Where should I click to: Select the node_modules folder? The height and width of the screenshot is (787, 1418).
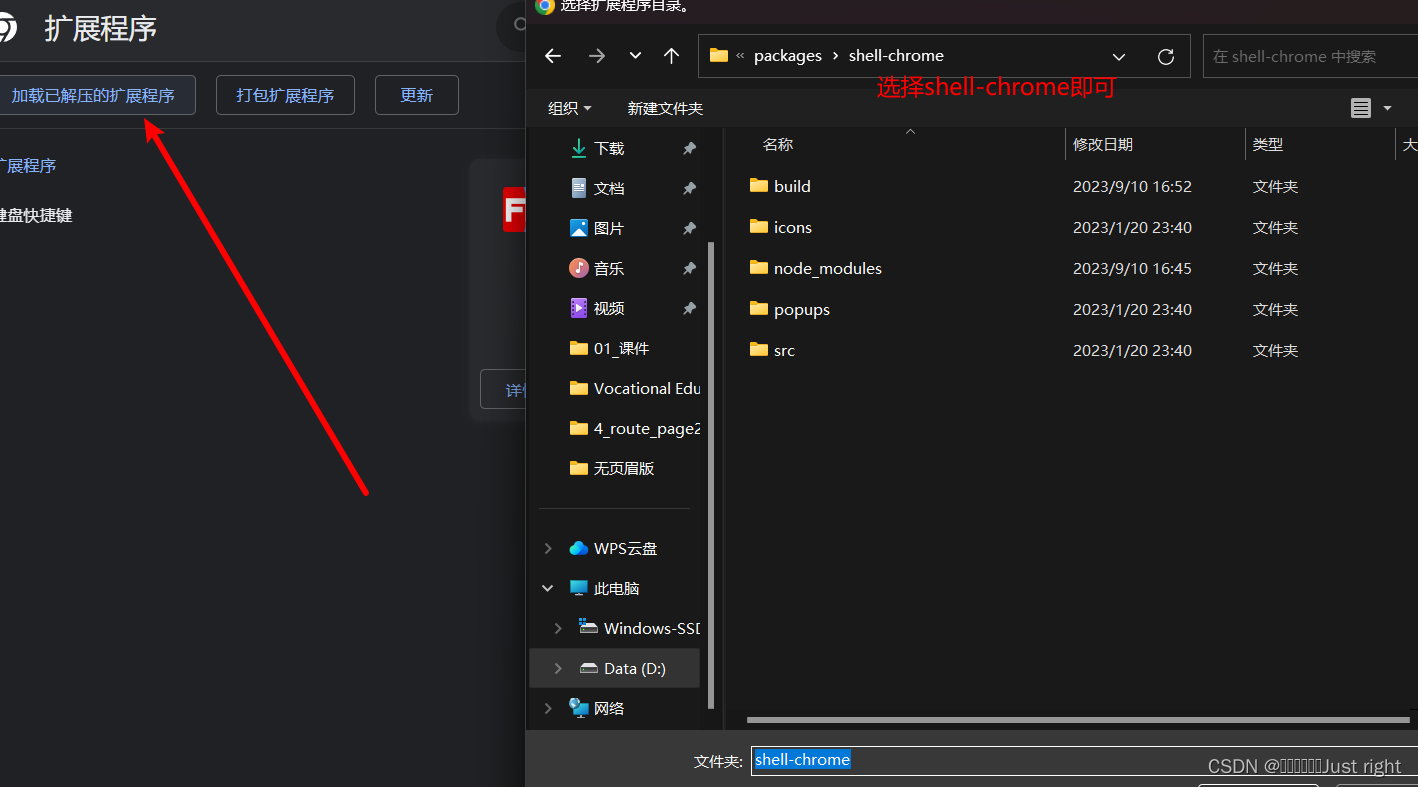pyautogui.click(x=816, y=268)
